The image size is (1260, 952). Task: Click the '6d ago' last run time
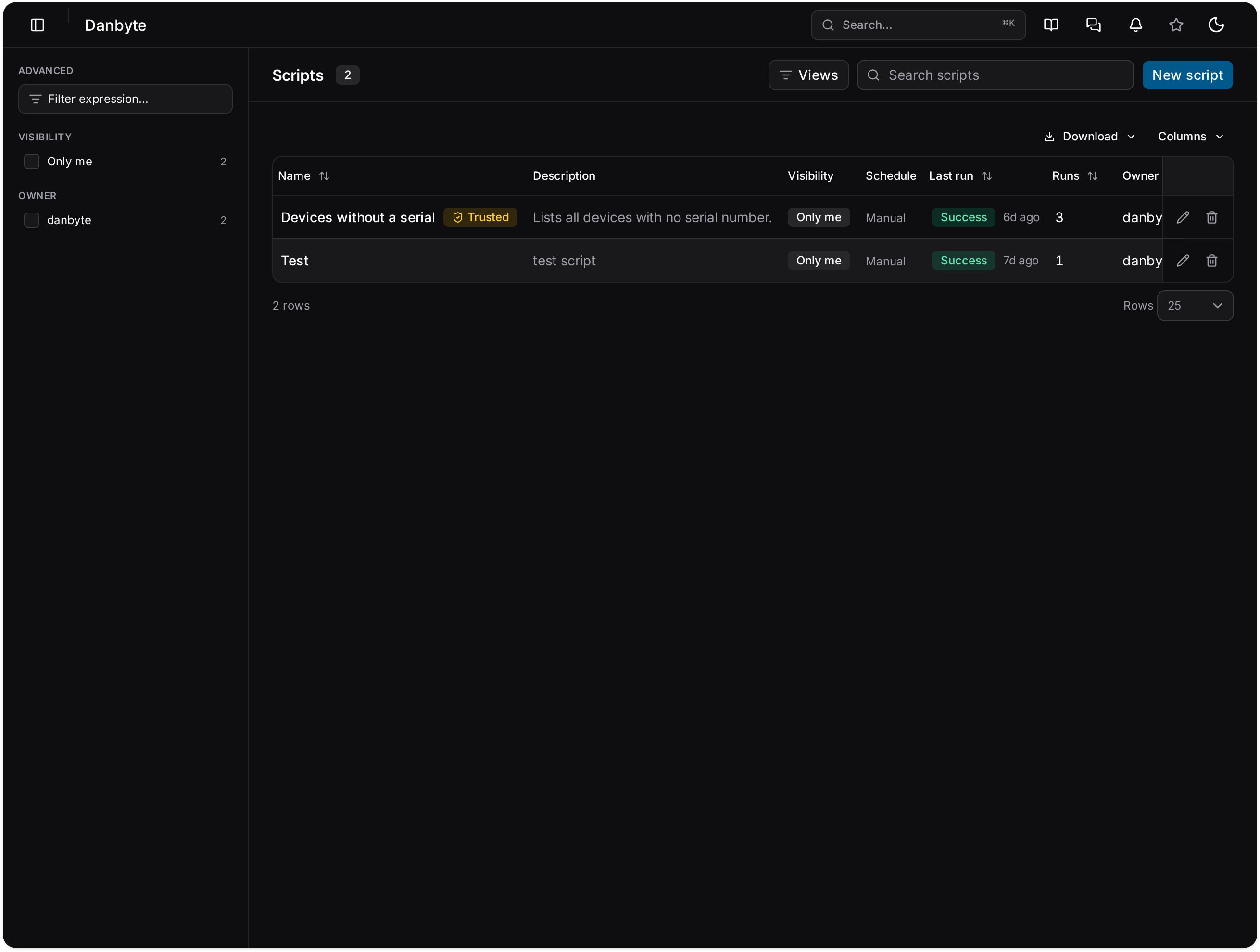click(x=1021, y=217)
